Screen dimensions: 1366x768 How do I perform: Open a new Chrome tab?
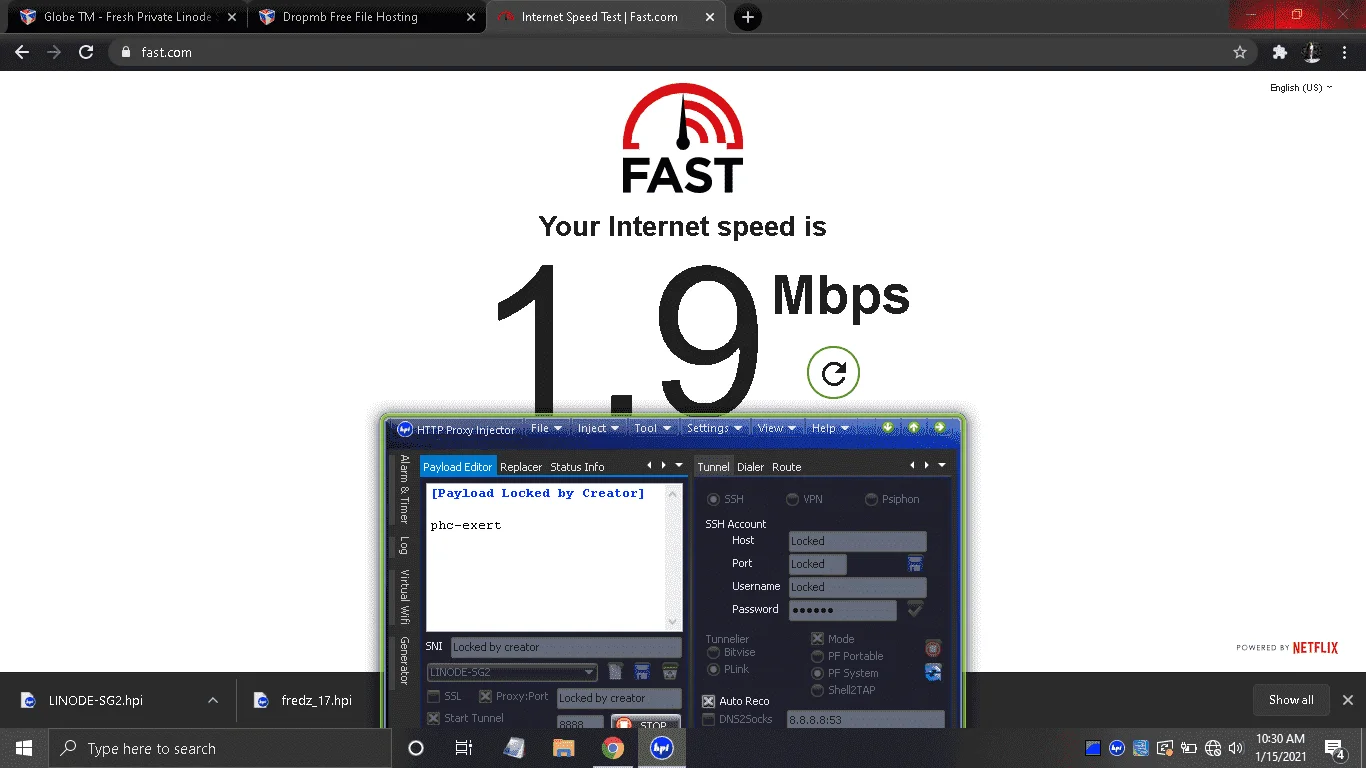[x=747, y=17]
